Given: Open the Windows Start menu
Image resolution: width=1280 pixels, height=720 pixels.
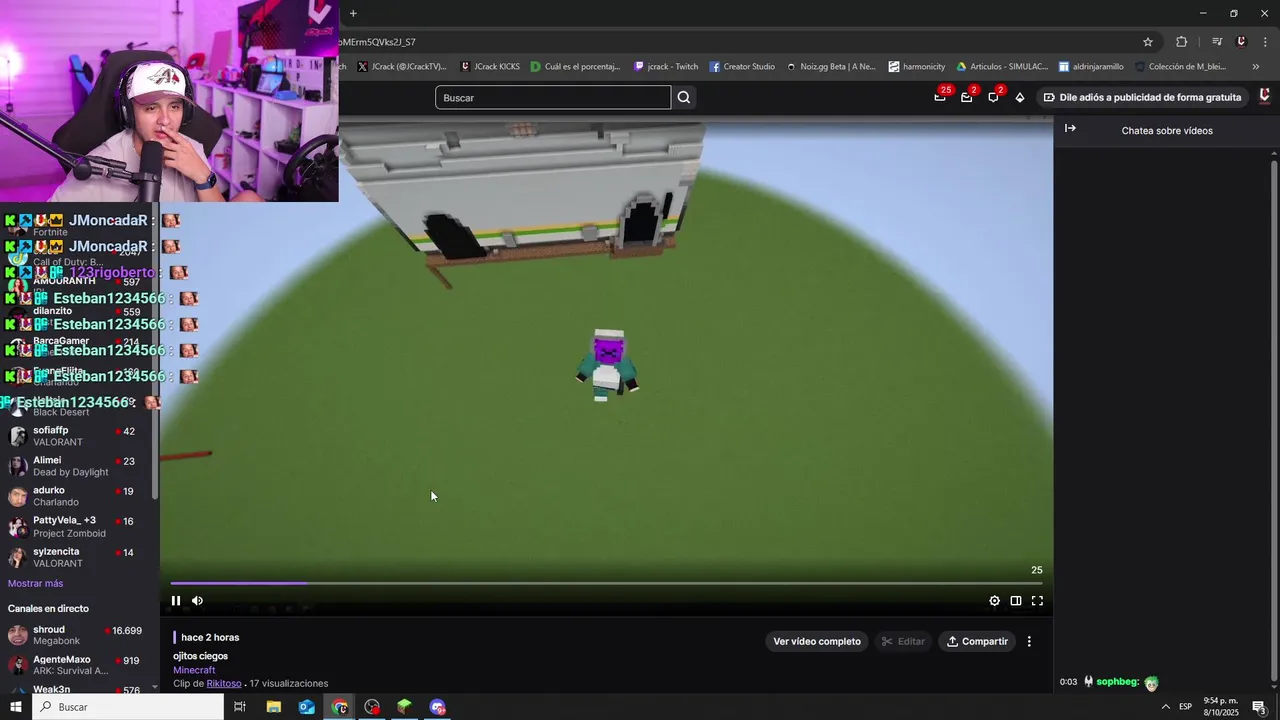Looking at the screenshot, I should point(16,707).
